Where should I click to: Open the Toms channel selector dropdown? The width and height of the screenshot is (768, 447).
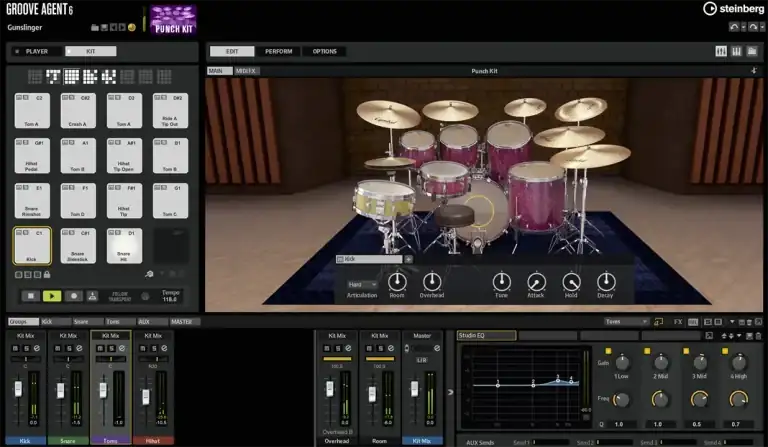pyautogui.click(x=626, y=322)
